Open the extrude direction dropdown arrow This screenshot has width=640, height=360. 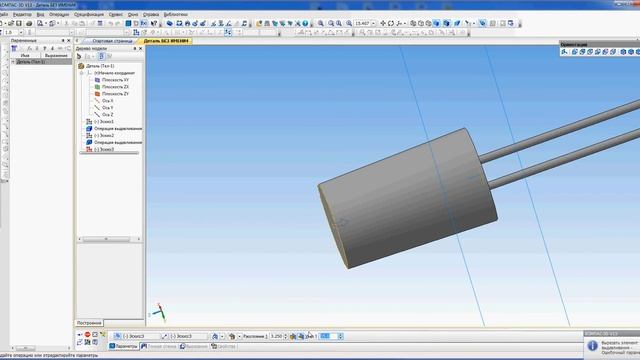pyautogui.click(x=222, y=336)
